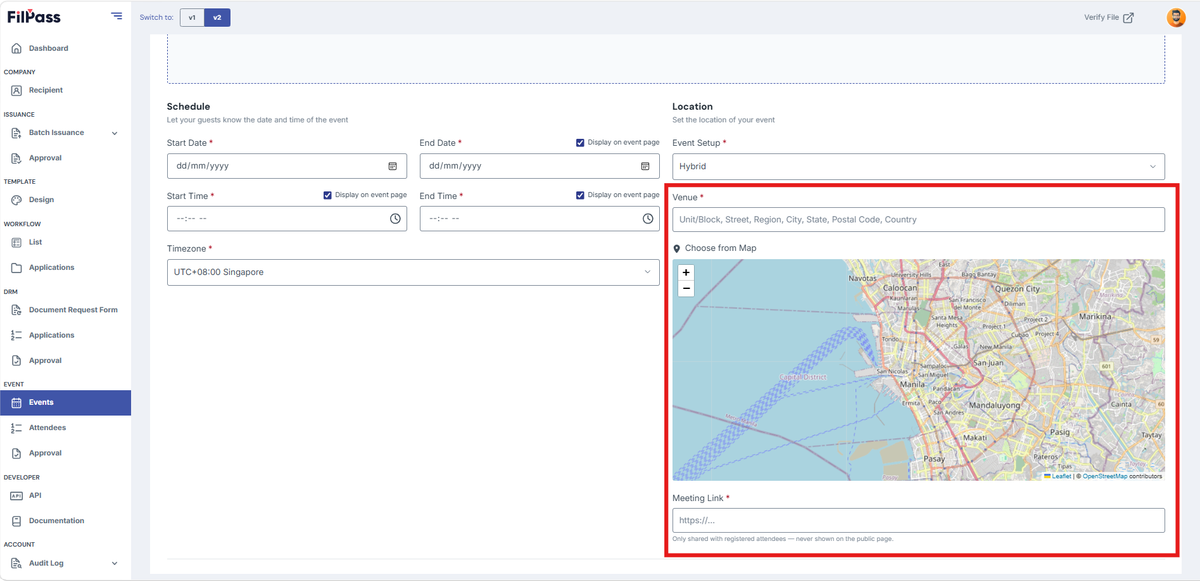This screenshot has height=581, width=1200.
Task: Click the Meeting Link input field
Action: 918,520
